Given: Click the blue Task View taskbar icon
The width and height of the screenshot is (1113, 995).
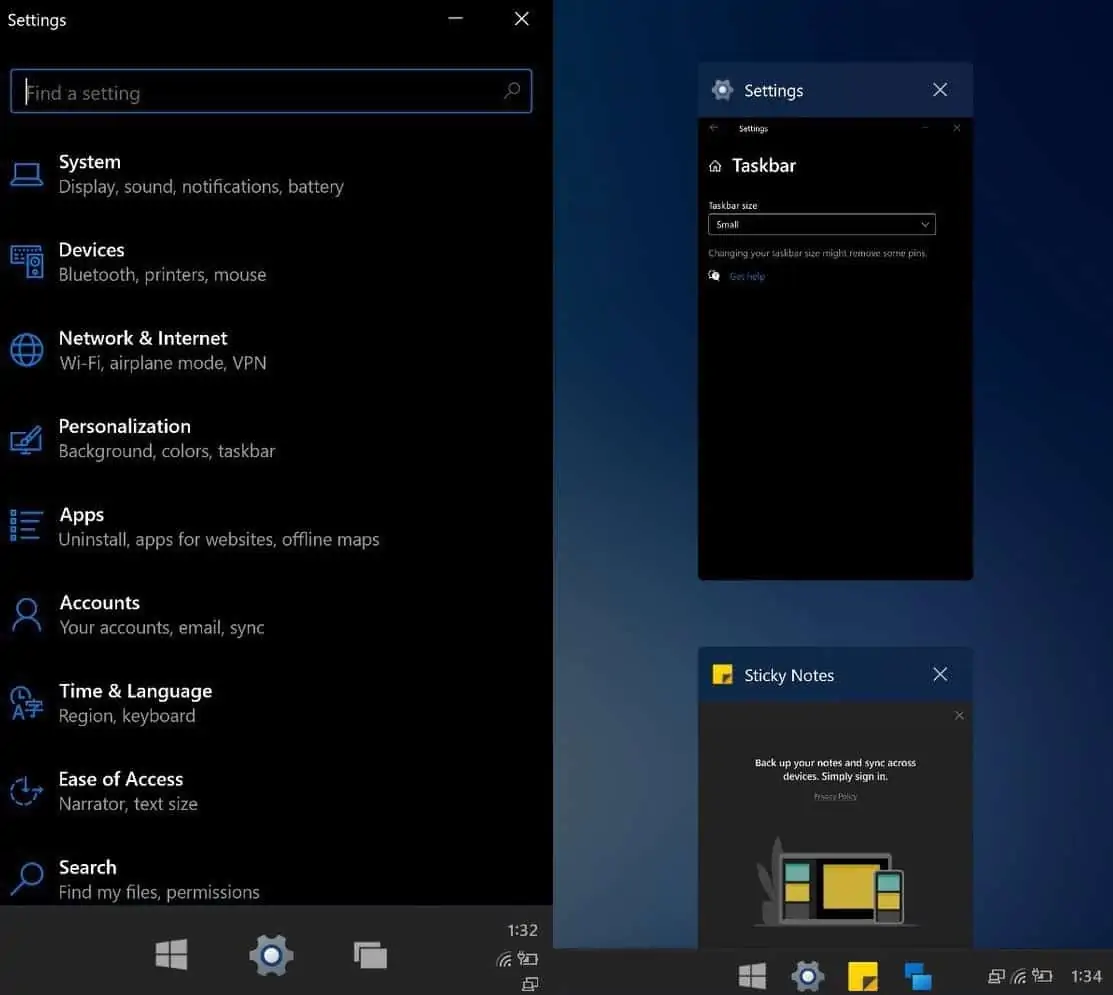Looking at the screenshot, I should (917, 976).
